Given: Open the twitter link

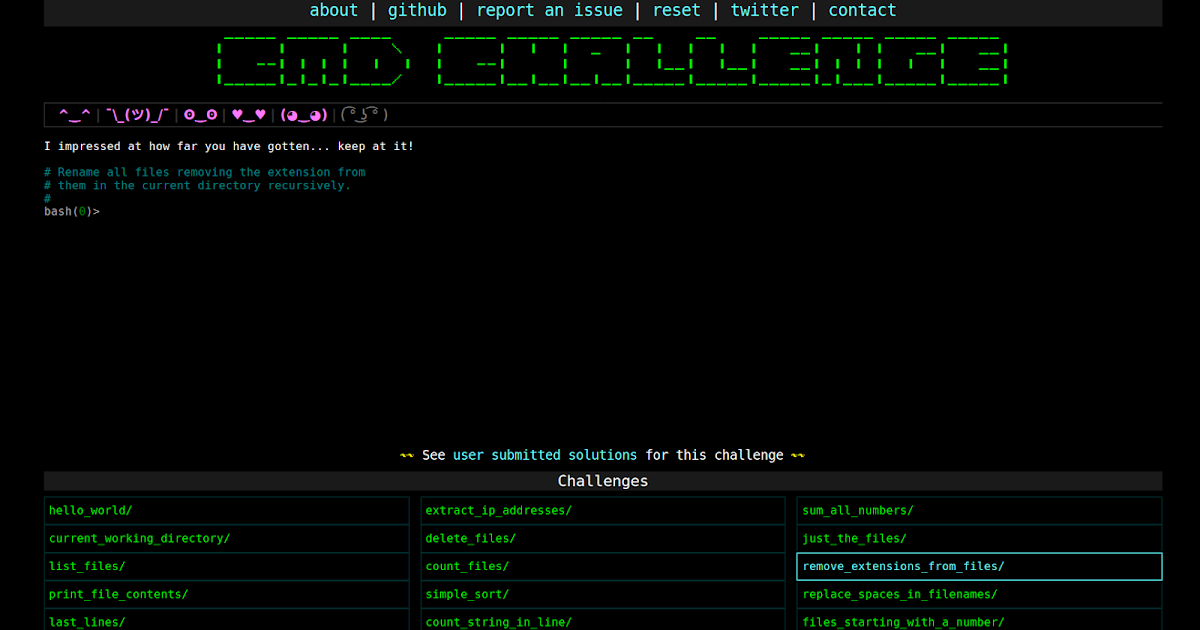Looking at the screenshot, I should (764, 11).
